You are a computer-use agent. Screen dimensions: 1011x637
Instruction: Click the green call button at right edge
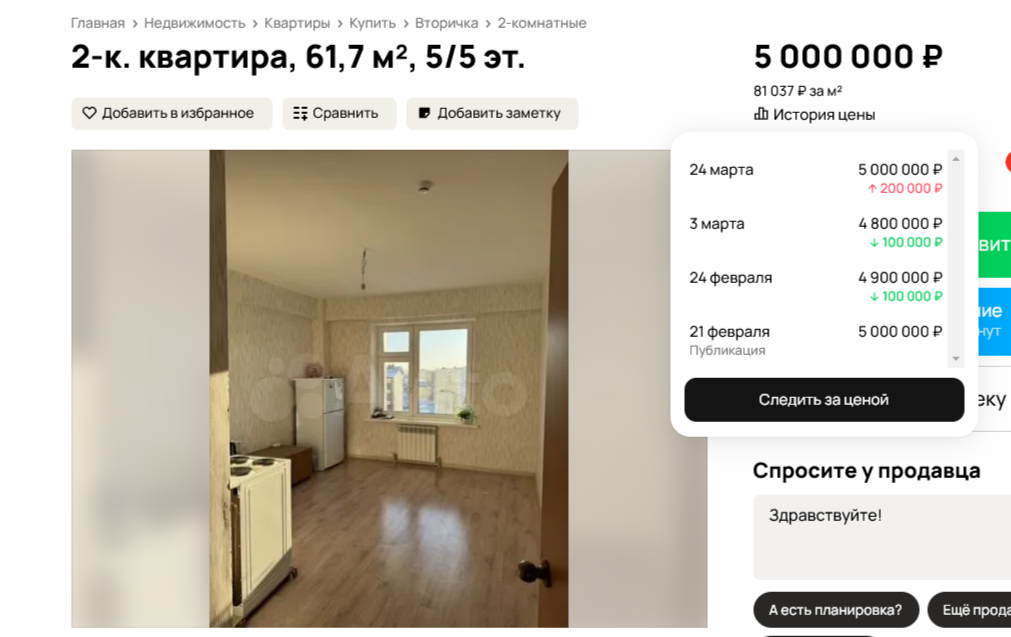(994, 245)
